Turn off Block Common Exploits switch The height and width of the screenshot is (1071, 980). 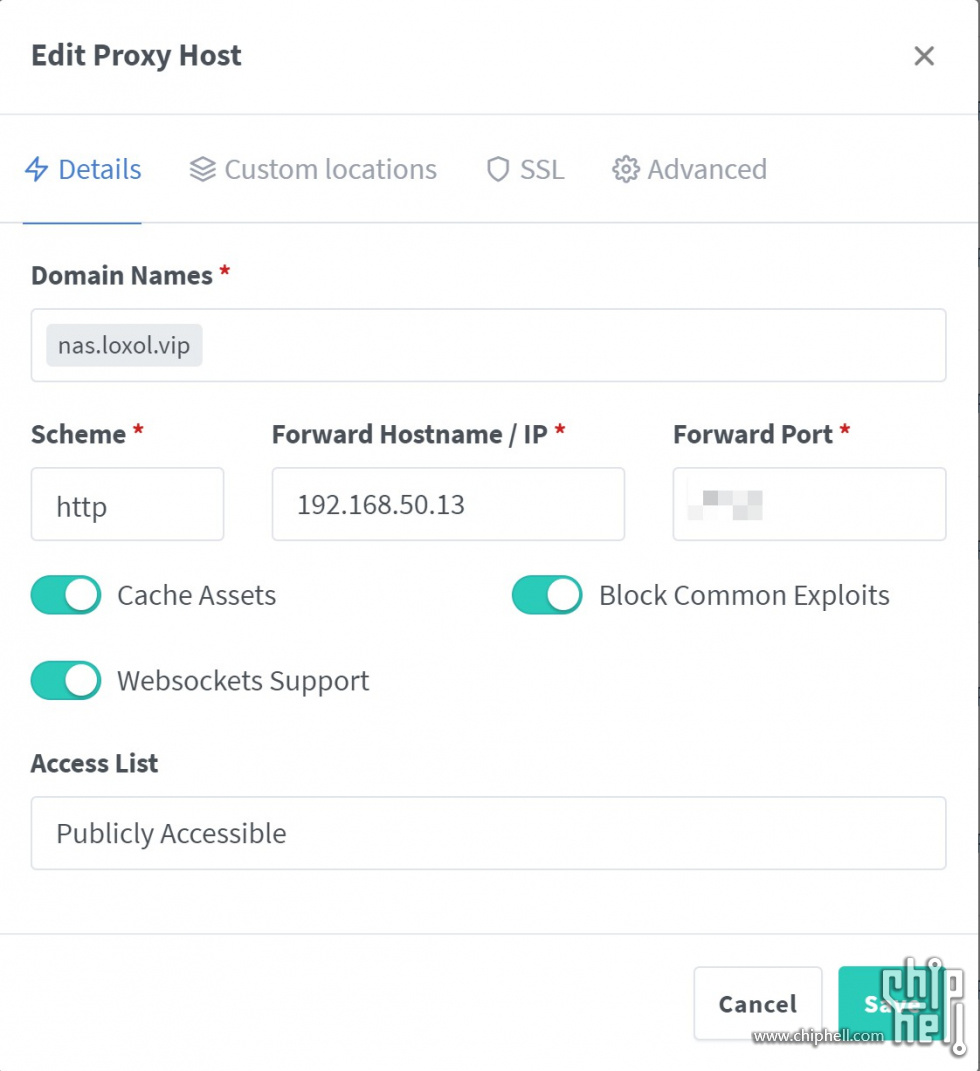[547, 595]
